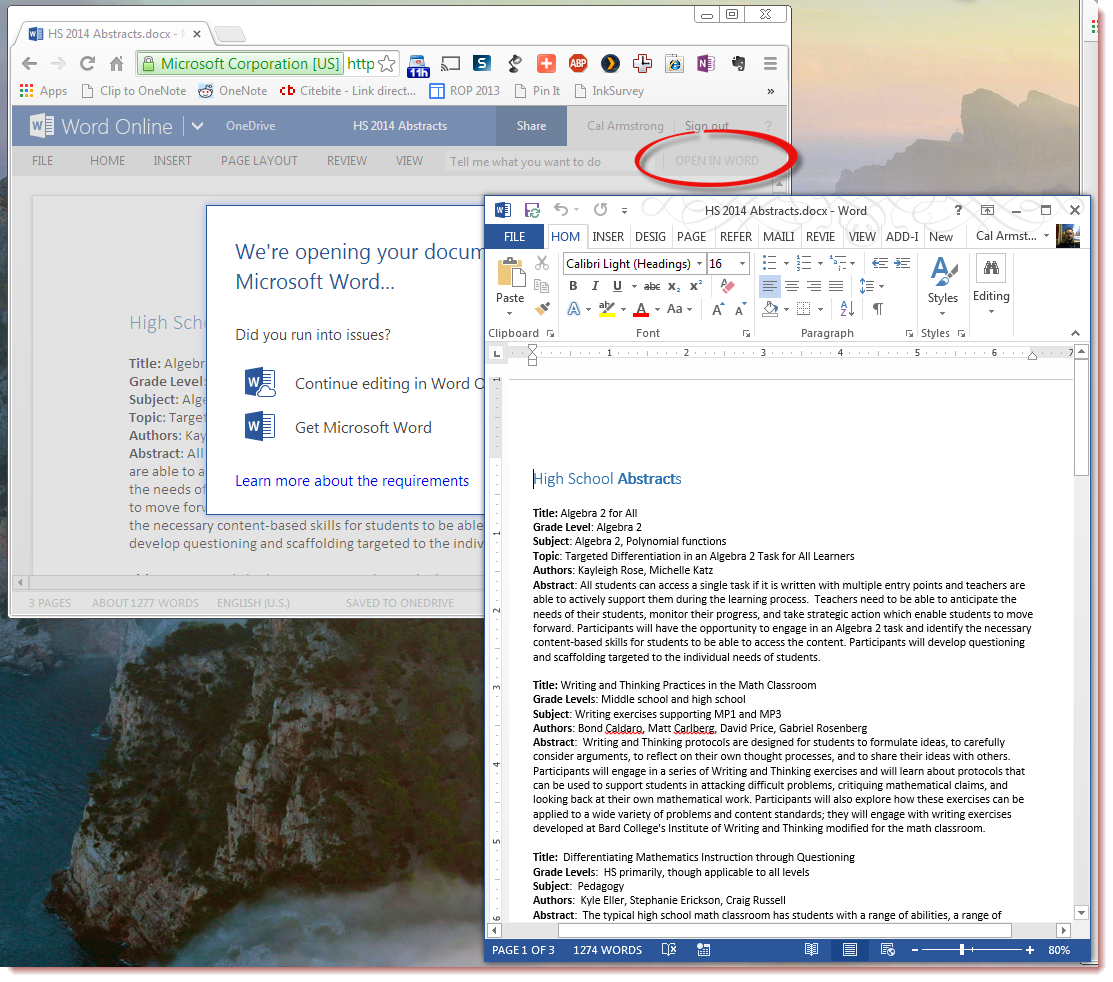1113x982 pixels.
Task: Click the Share button in Word Online
Action: [532, 126]
